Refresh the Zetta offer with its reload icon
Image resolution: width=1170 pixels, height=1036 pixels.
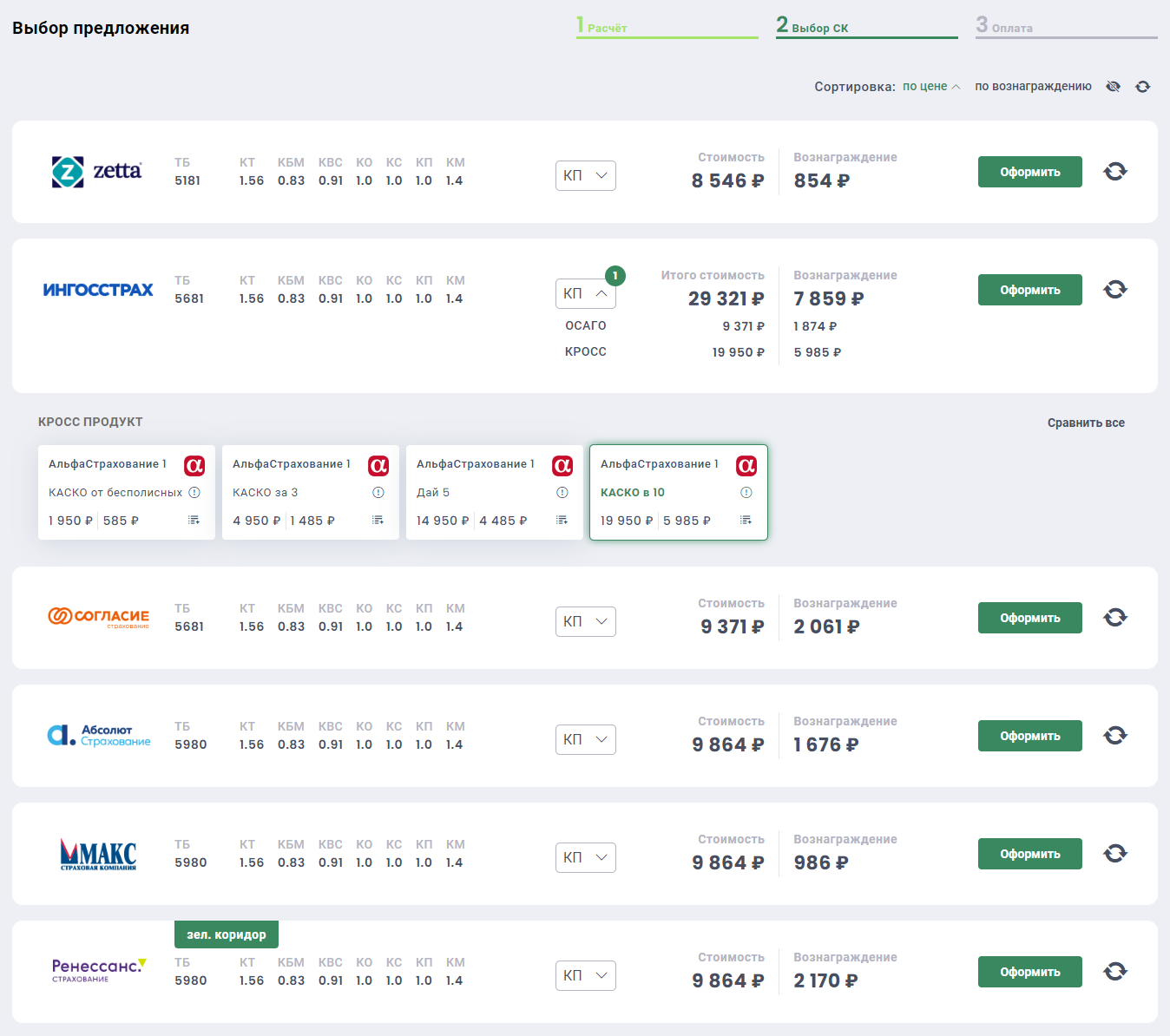coord(1115,172)
